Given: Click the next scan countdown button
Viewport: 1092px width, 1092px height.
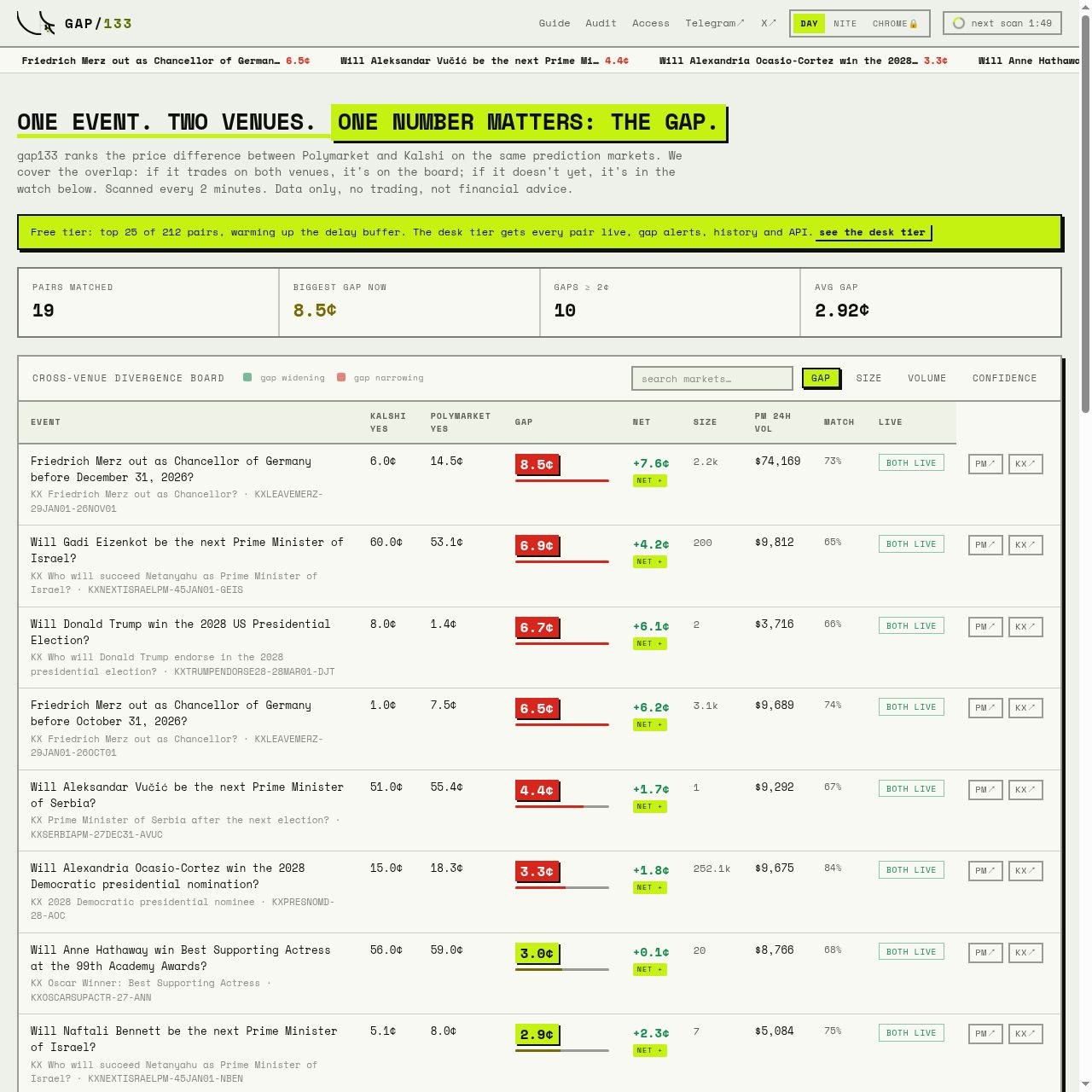Looking at the screenshot, I should click(1002, 23).
